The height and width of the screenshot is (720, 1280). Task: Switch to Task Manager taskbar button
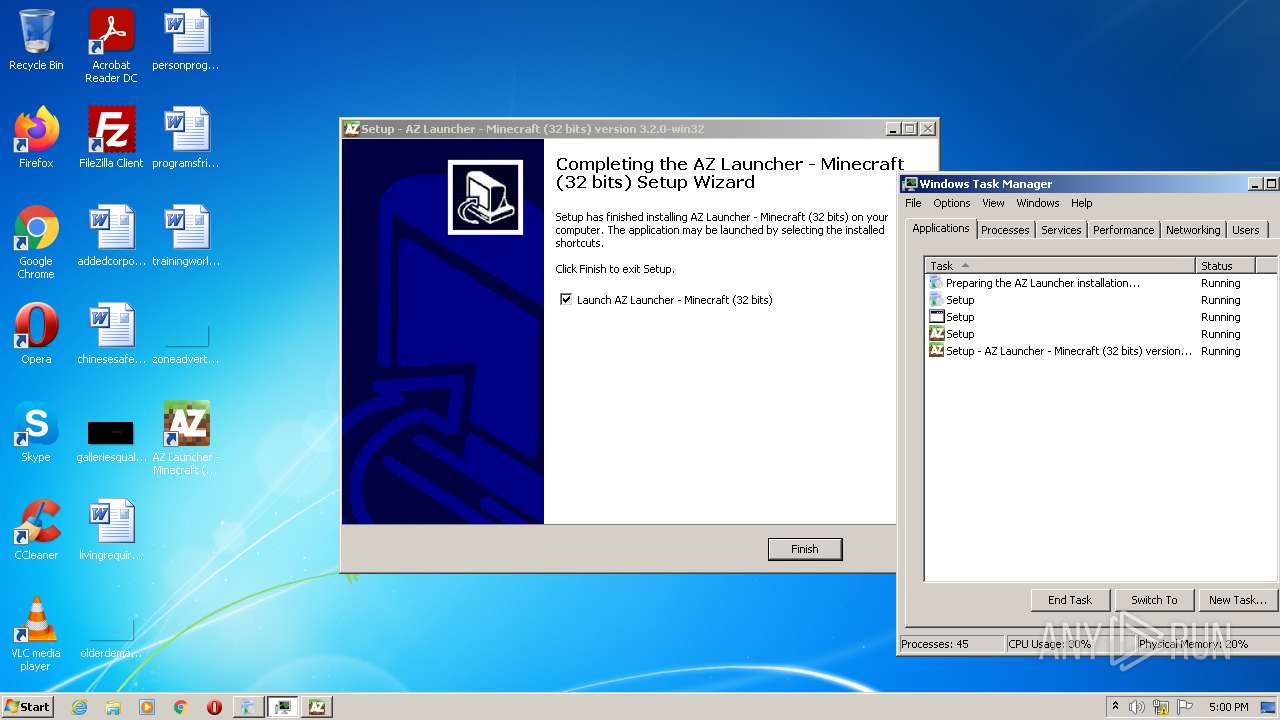(283, 707)
